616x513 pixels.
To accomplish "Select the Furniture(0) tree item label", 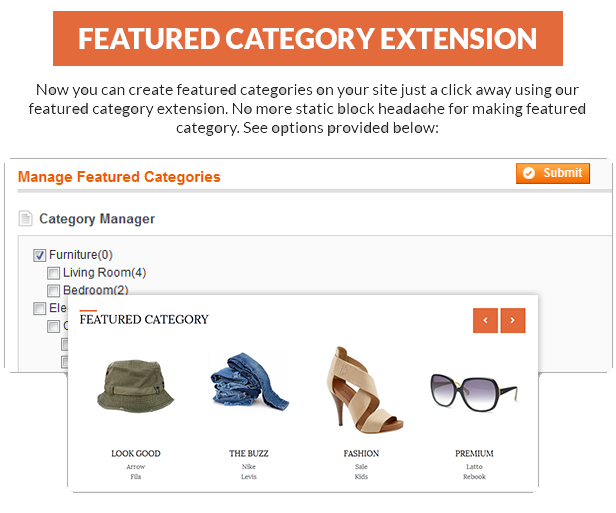I will [x=81, y=255].
